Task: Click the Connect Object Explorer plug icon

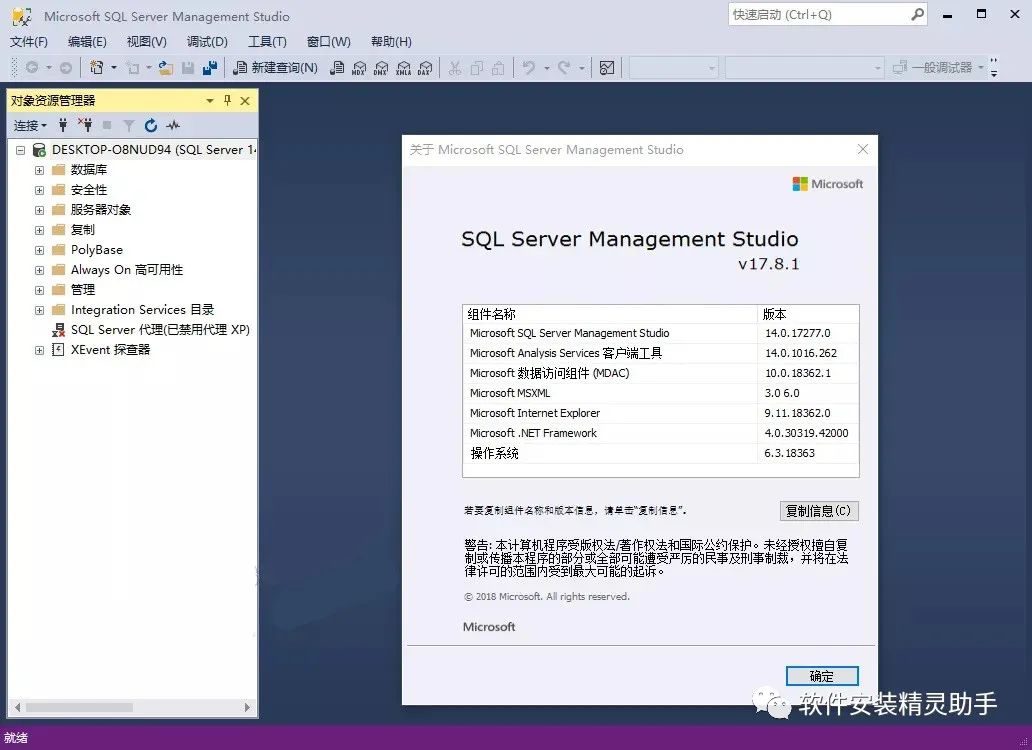Action: point(63,125)
